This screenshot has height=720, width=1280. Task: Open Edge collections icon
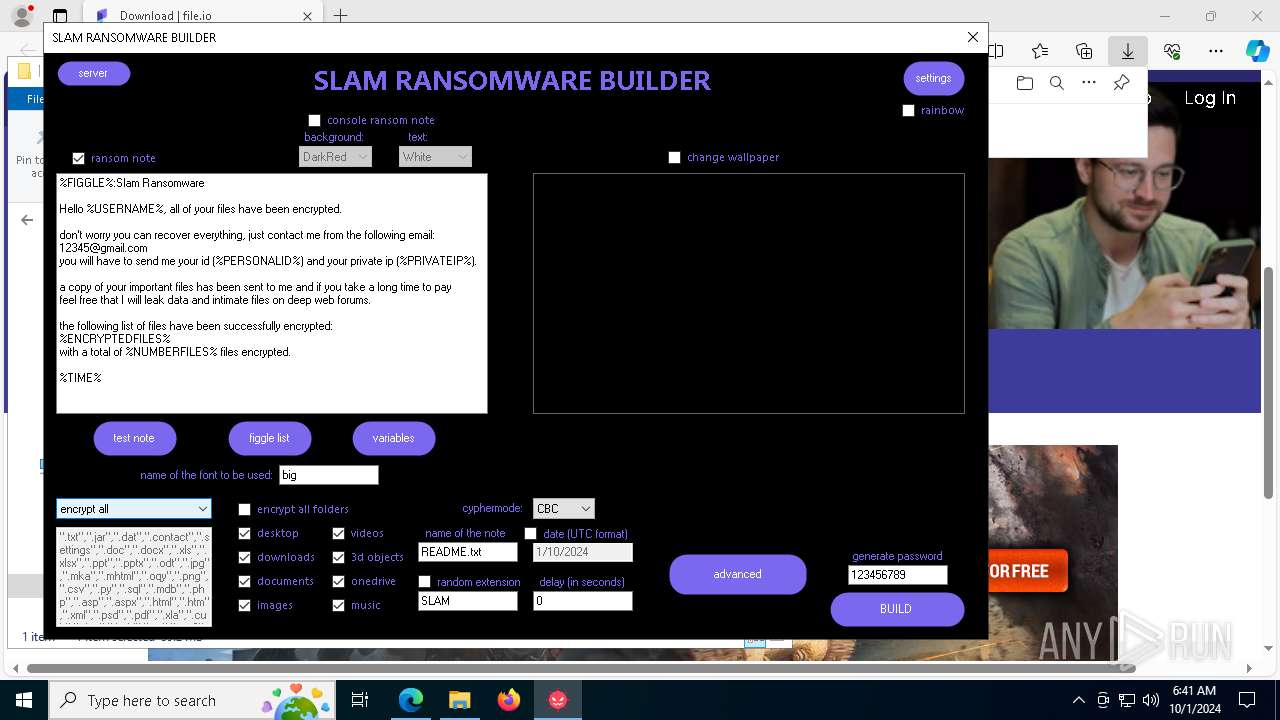point(1084,51)
